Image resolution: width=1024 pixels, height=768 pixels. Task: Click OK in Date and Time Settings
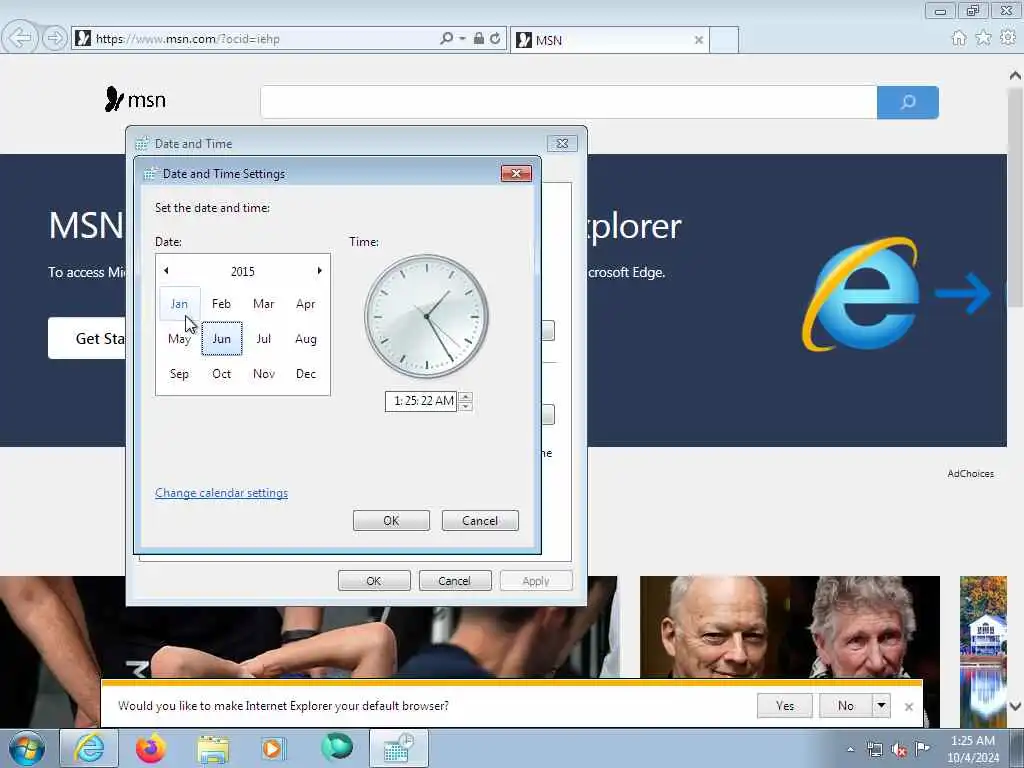[391, 520]
